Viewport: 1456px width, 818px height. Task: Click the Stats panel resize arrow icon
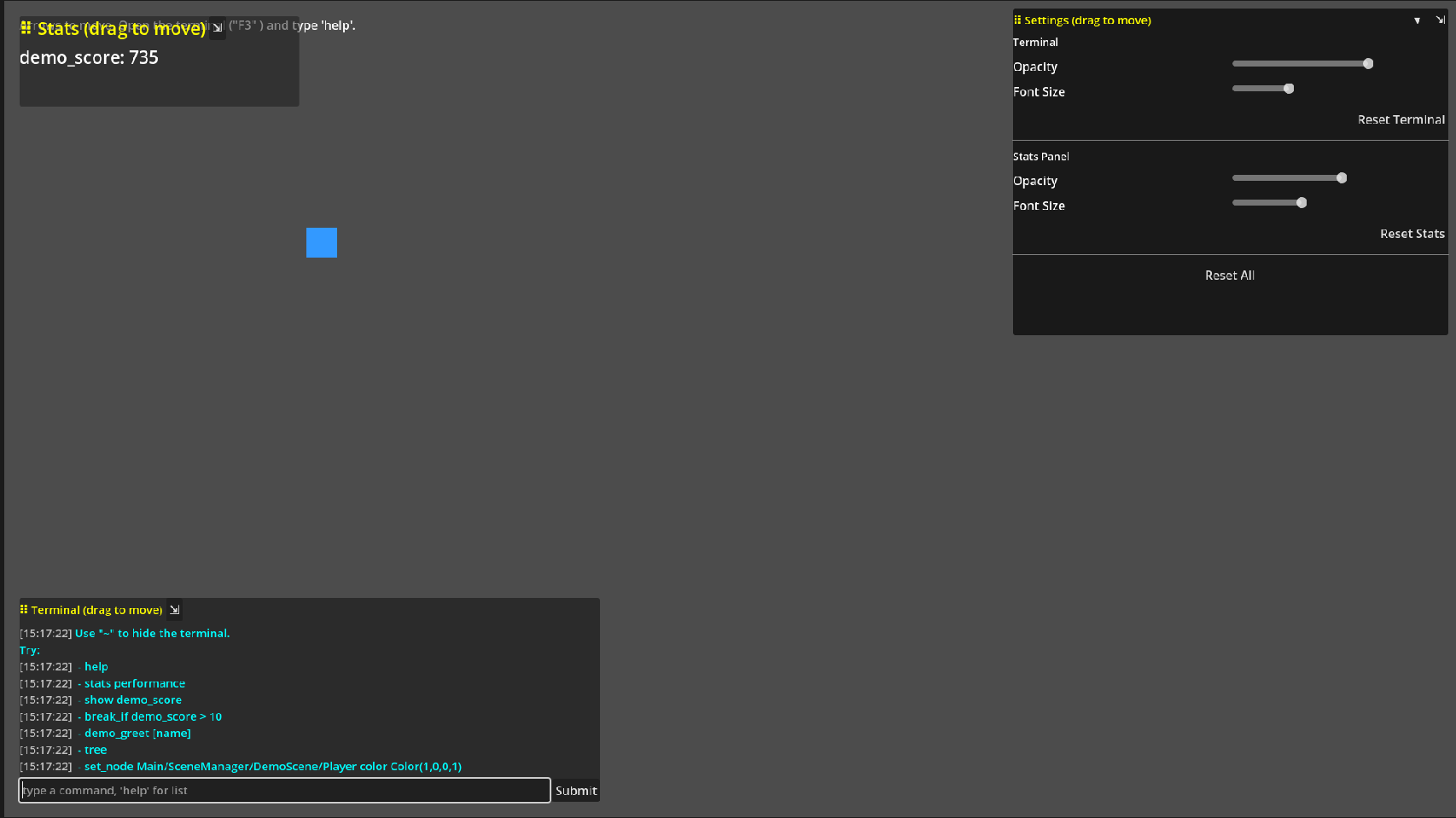coord(218,28)
